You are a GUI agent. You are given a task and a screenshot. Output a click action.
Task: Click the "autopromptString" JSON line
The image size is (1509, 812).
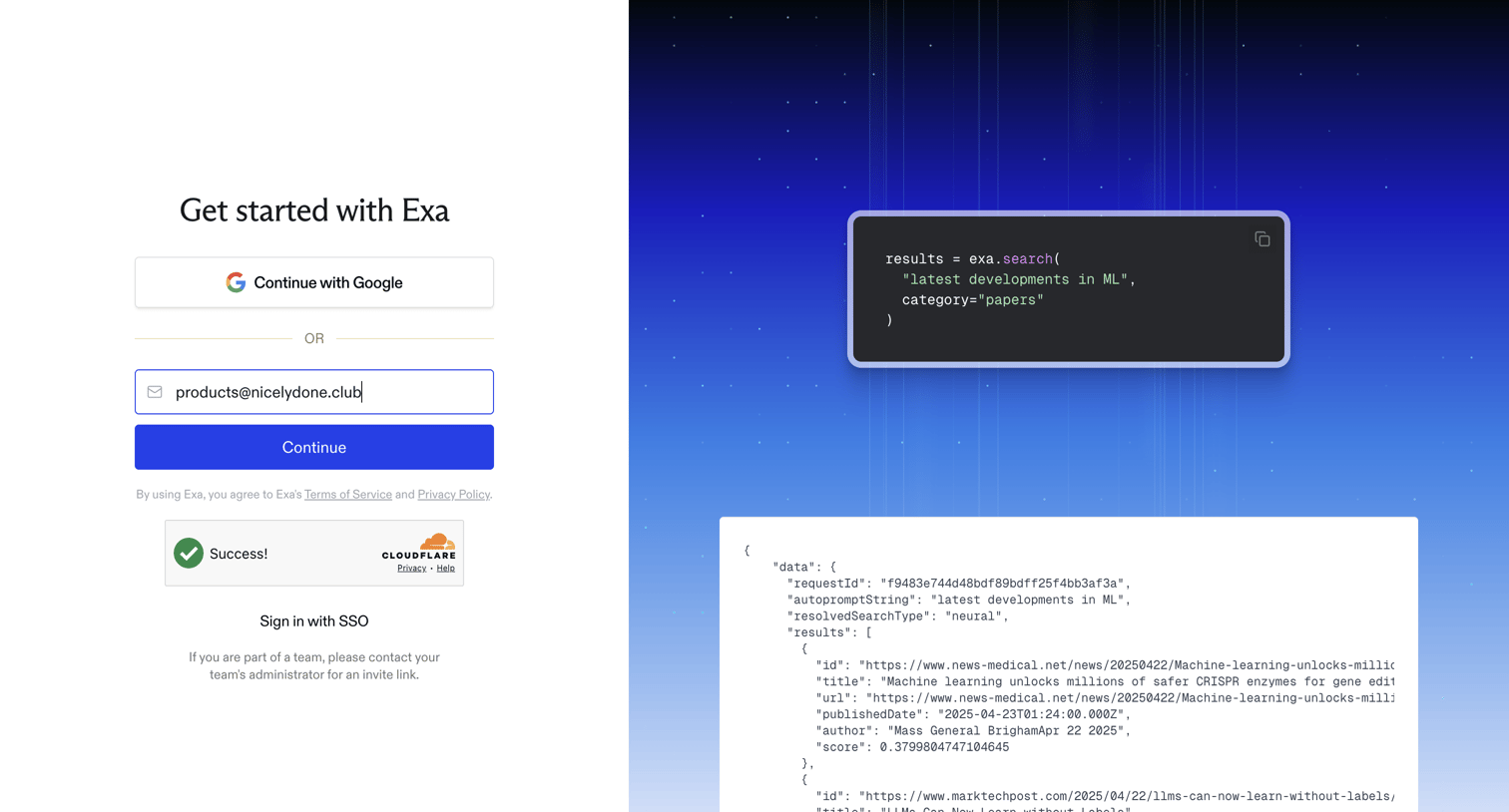(959, 600)
